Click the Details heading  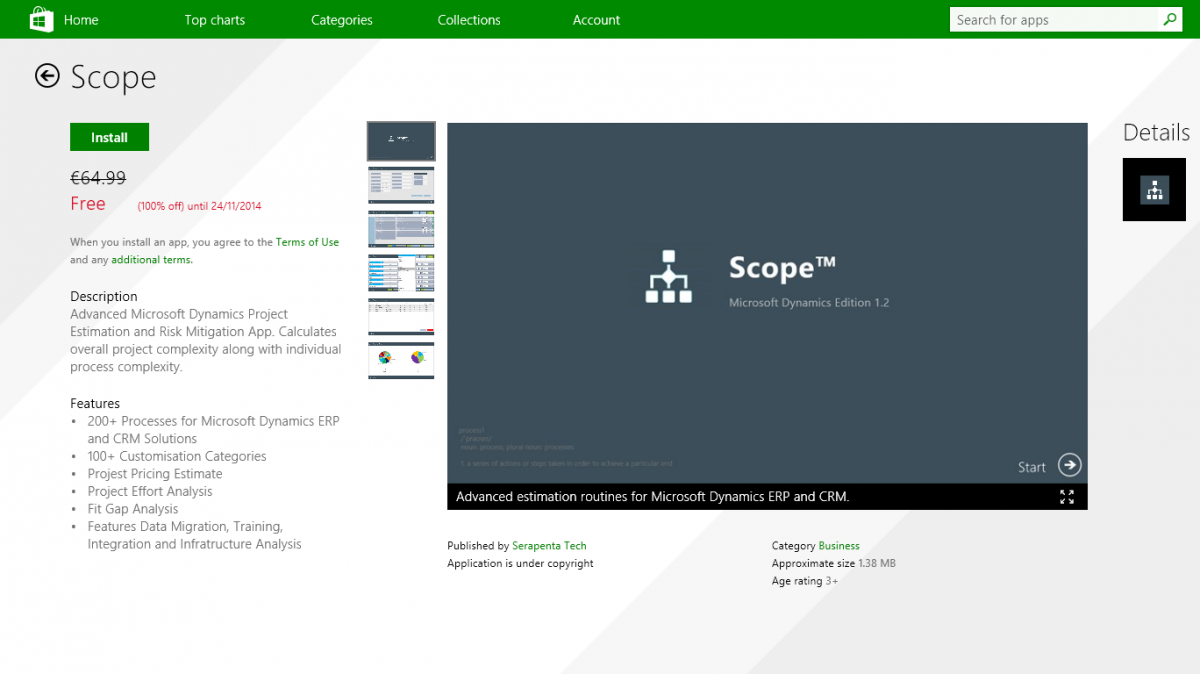pyautogui.click(x=1156, y=132)
